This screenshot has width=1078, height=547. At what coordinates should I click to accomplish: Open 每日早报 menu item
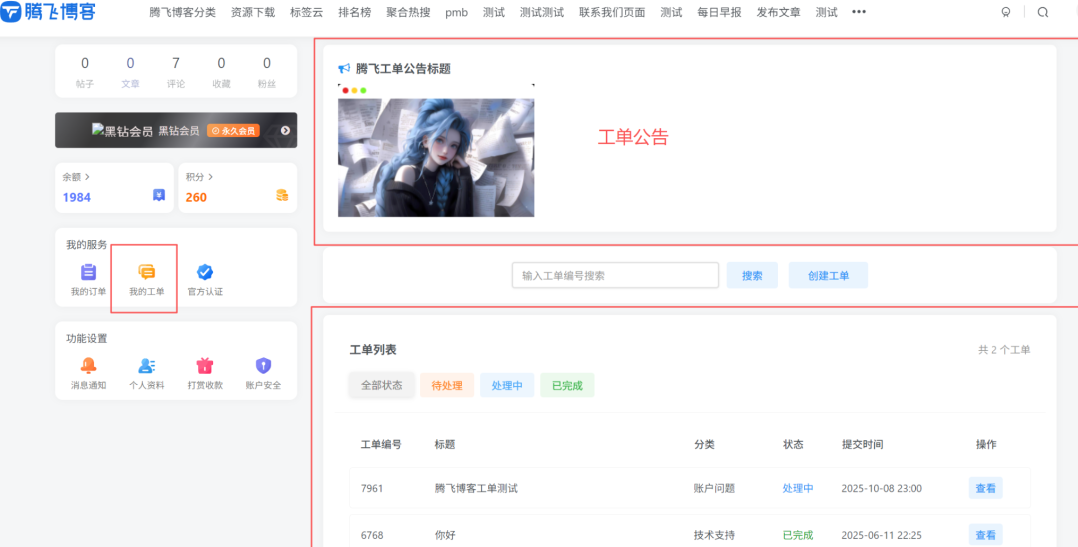point(719,12)
